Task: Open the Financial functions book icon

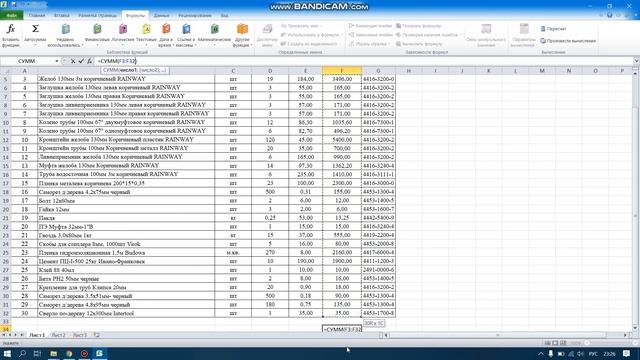Action: (x=97, y=29)
